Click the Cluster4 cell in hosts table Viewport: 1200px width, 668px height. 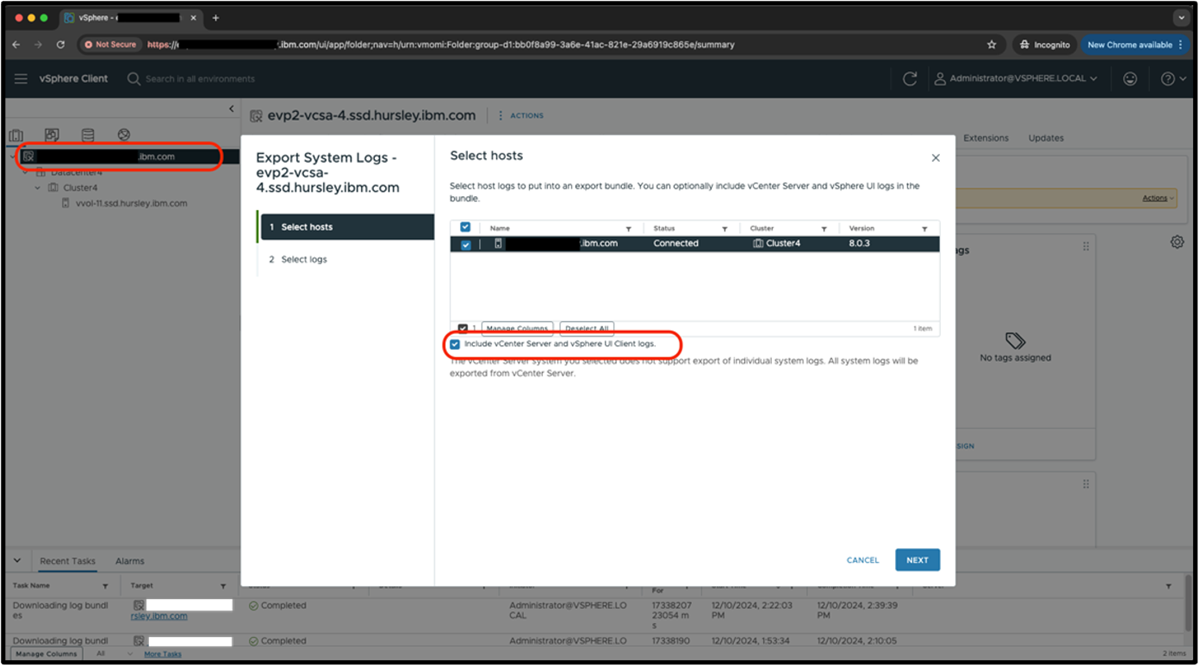coord(776,243)
